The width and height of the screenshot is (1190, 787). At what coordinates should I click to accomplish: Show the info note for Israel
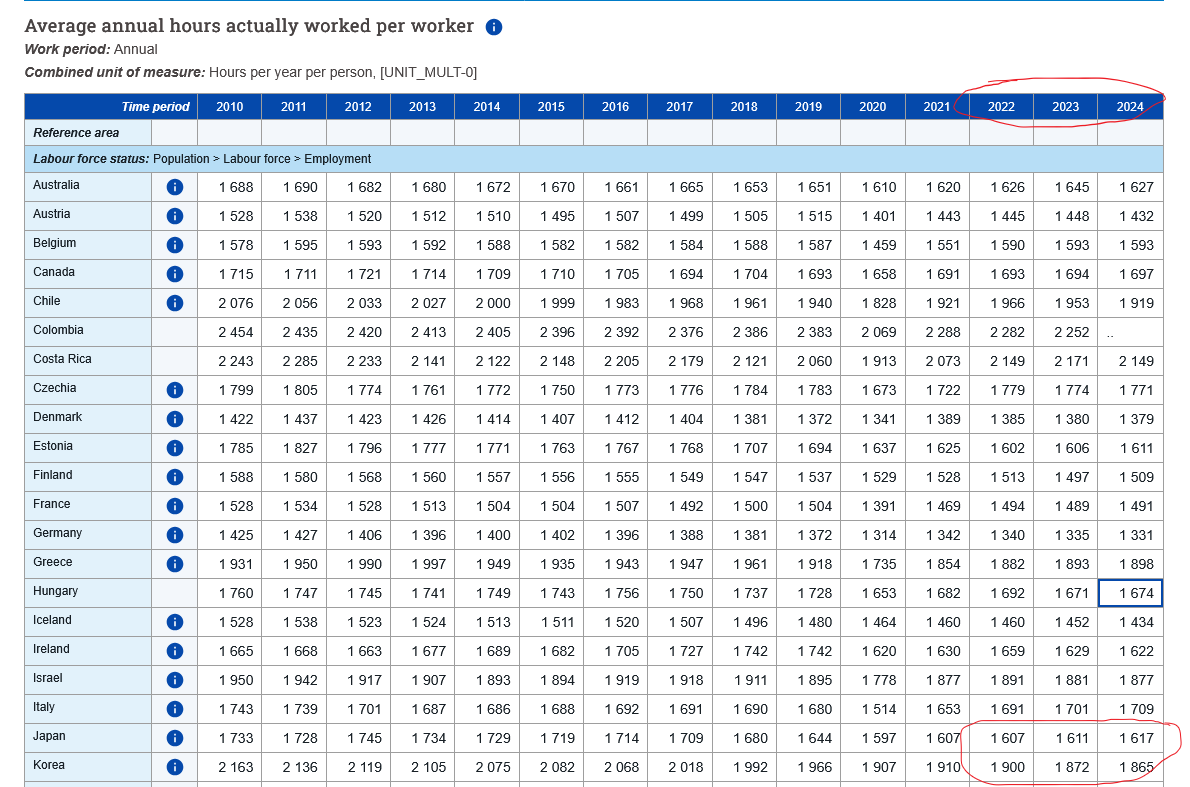175,680
